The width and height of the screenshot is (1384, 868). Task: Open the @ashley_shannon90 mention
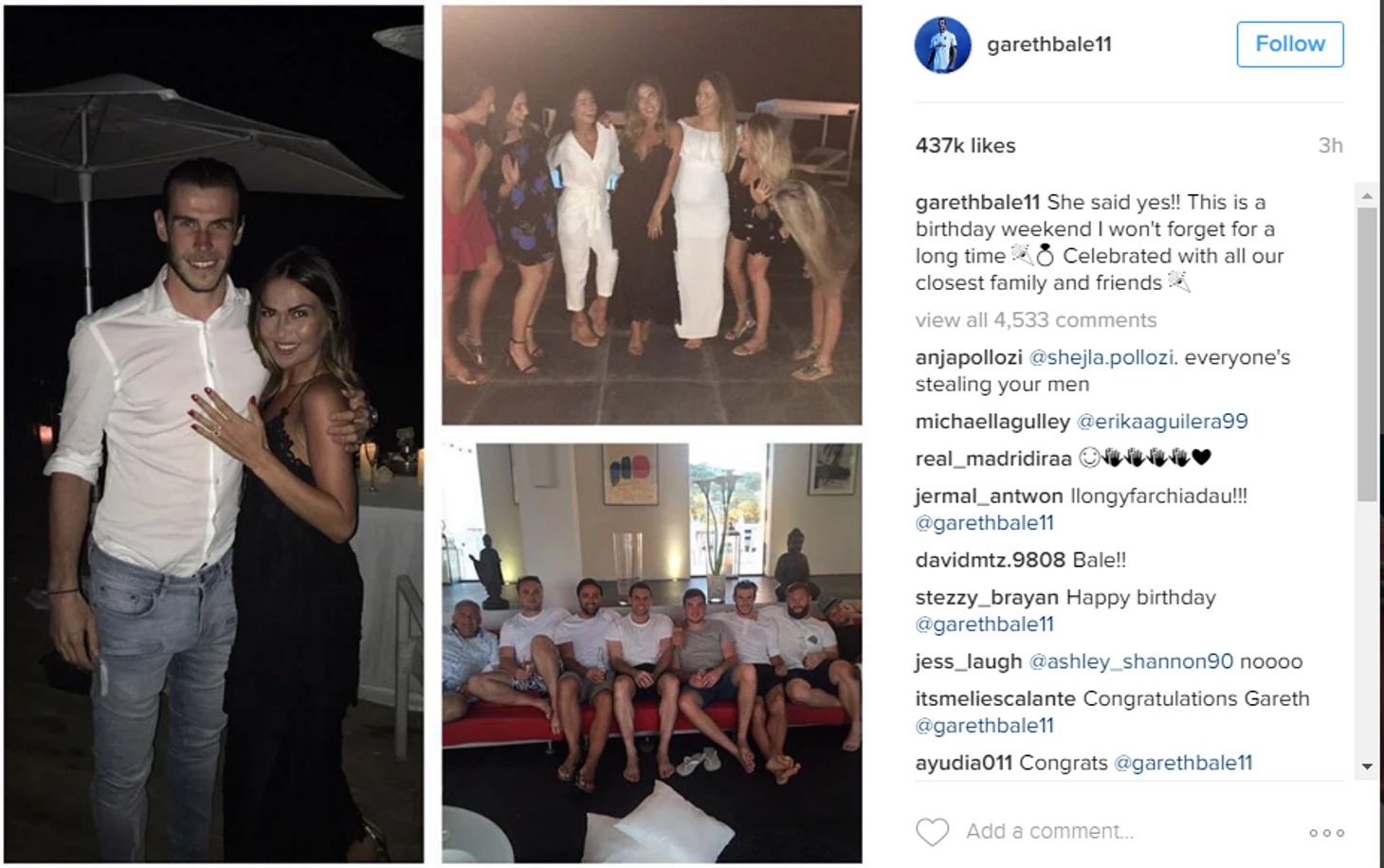click(x=1131, y=661)
